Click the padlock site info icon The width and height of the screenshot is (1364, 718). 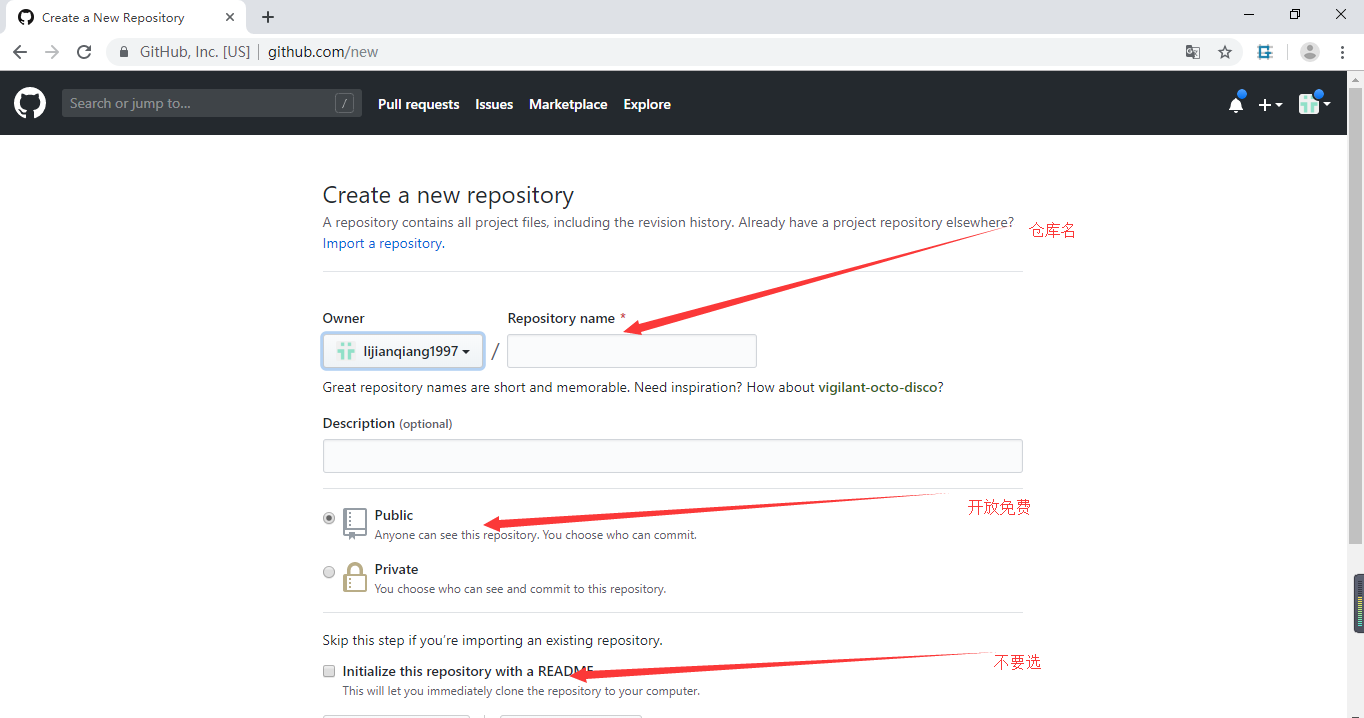[125, 52]
